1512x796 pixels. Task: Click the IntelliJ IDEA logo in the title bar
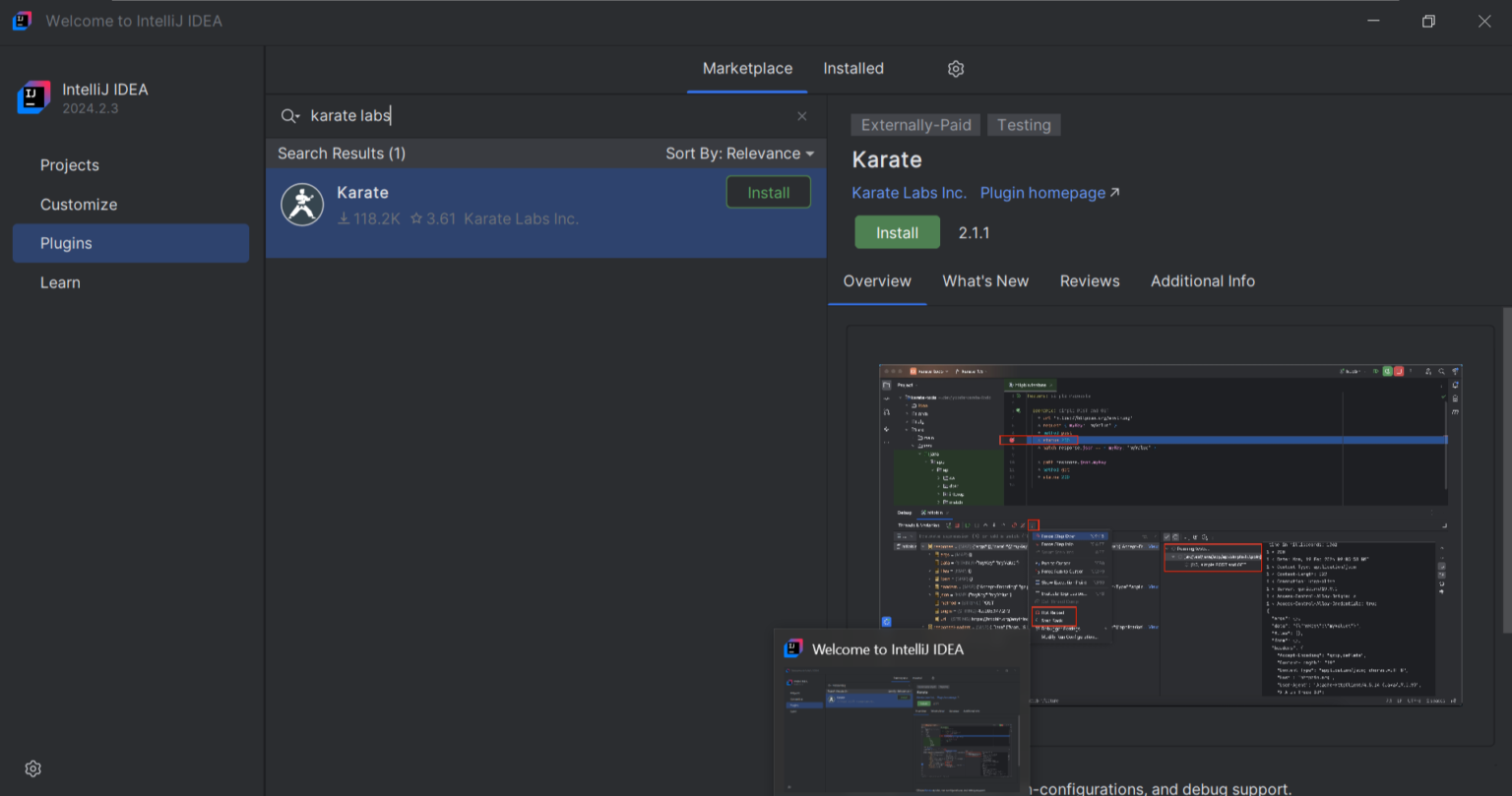click(x=21, y=20)
